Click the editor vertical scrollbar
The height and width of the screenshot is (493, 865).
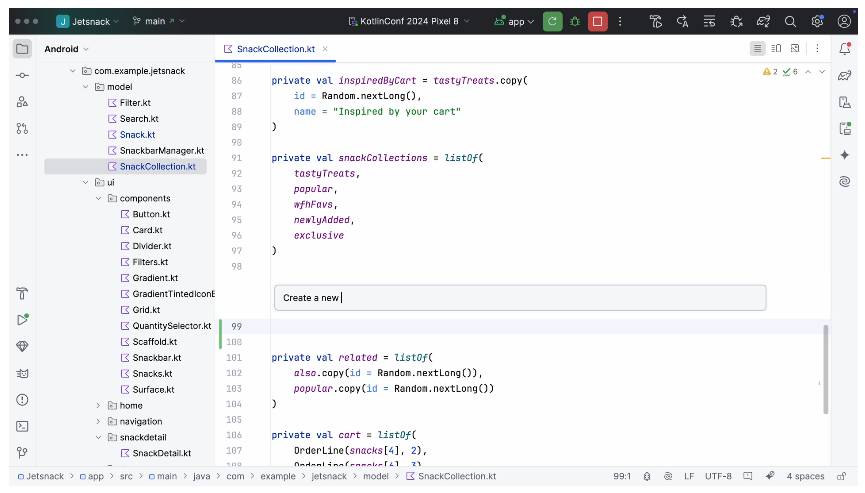click(825, 369)
